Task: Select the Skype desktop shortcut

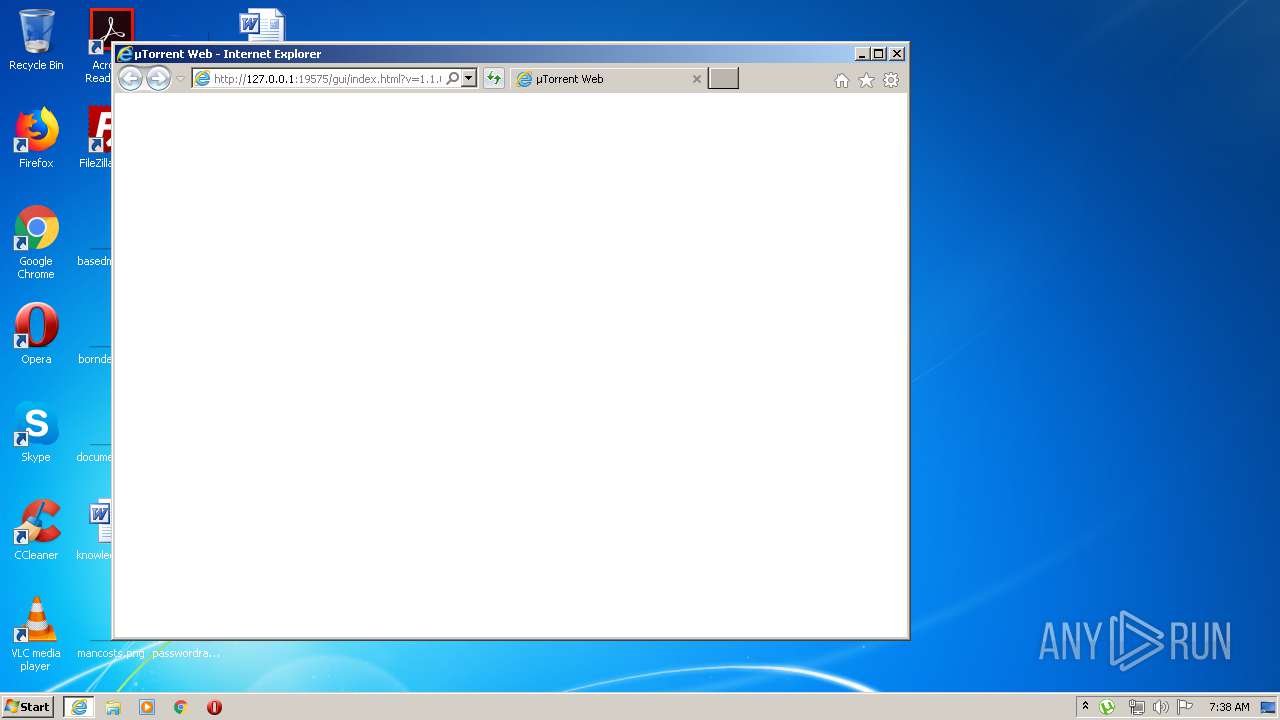Action: [x=36, y=432]
